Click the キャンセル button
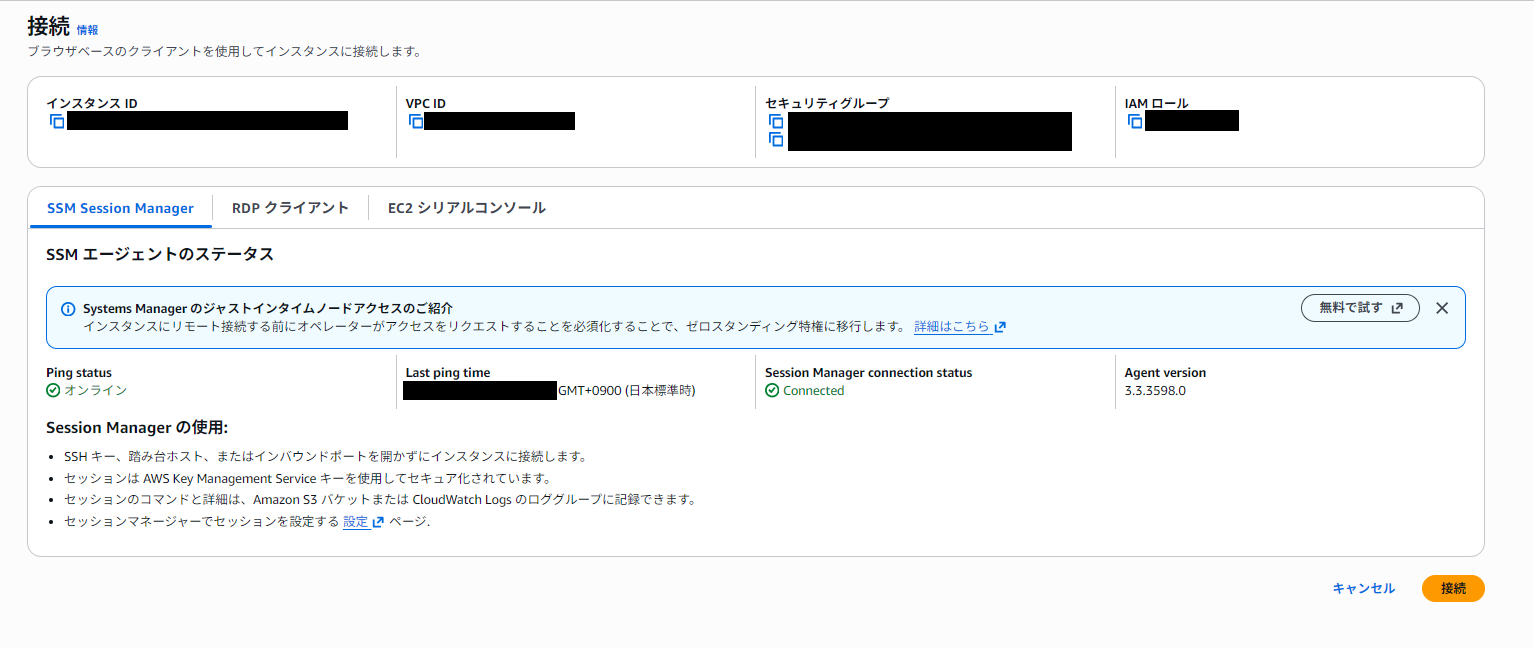Screen dimensions: 1534x648 [x=1363, y=589]
